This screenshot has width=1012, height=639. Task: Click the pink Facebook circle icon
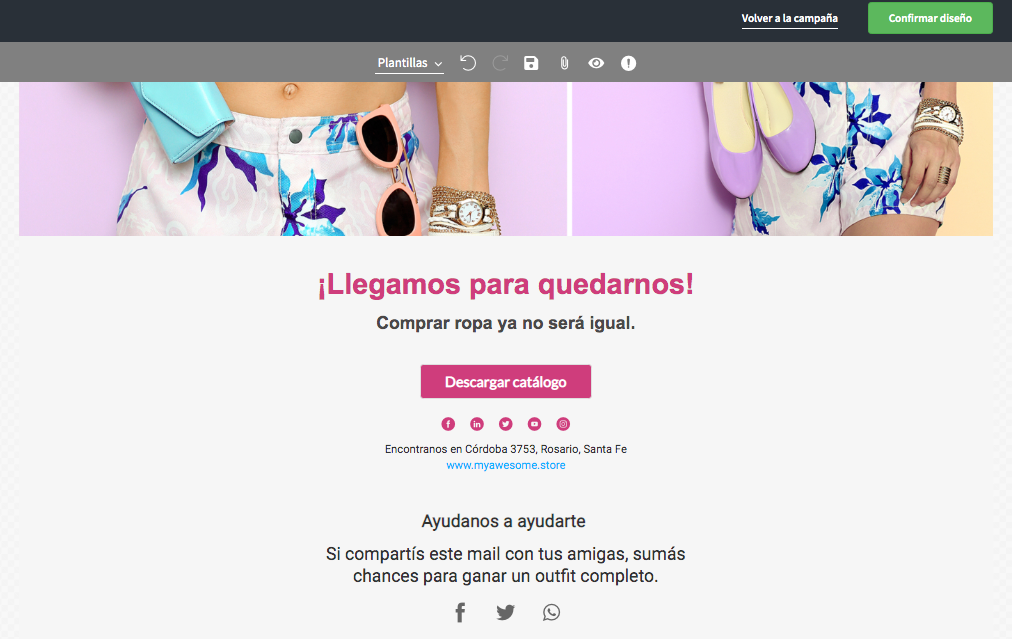(448, 424)
